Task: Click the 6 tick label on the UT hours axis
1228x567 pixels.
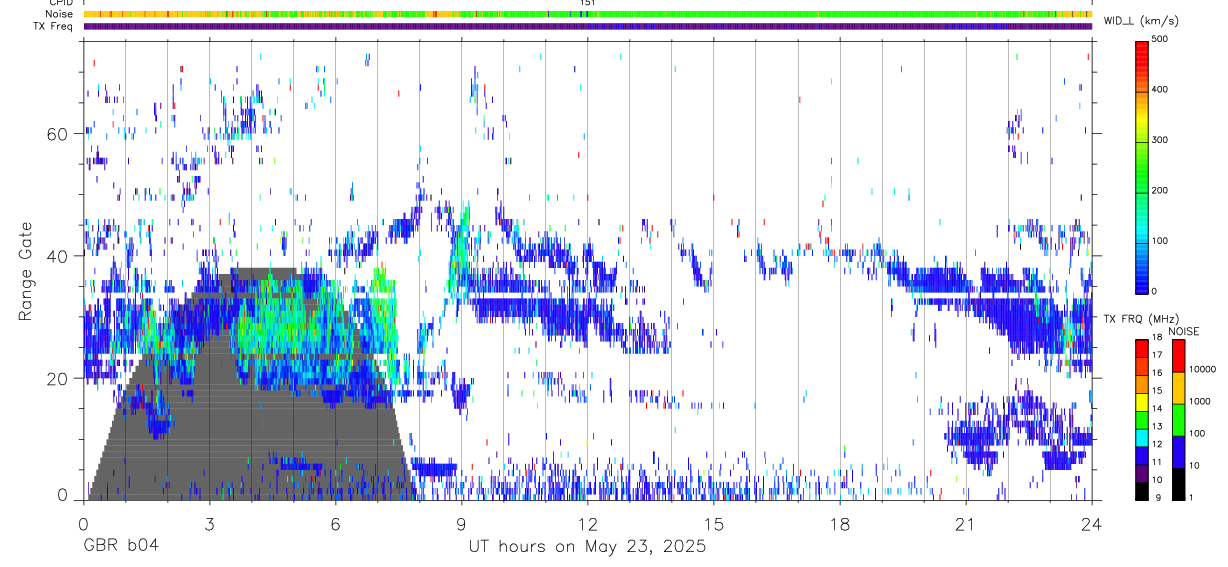Action: pos(335,523)
